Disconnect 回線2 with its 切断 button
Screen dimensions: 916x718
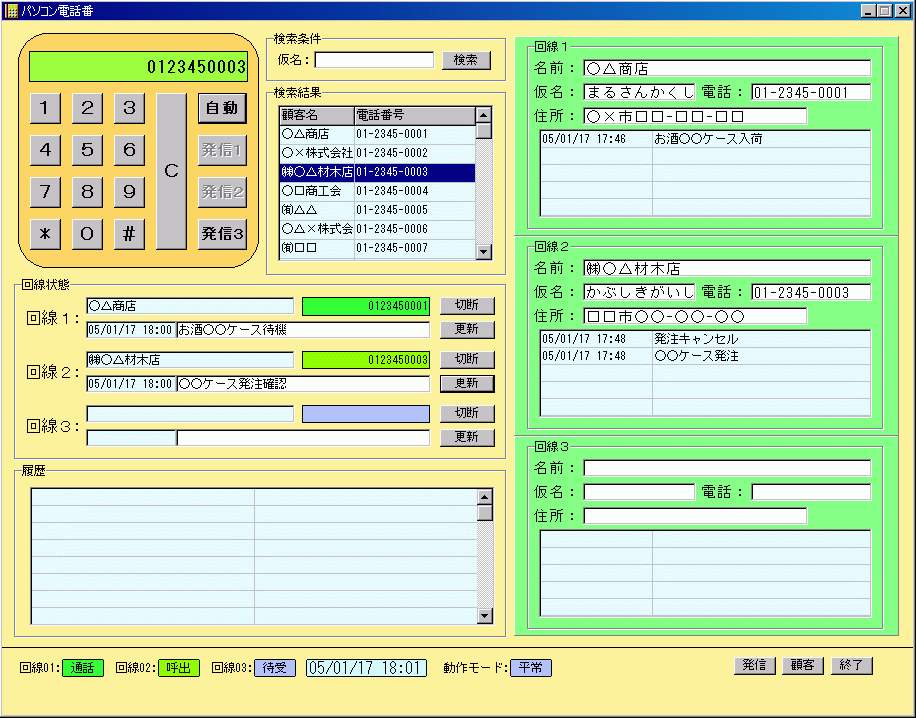click(467, 359)
